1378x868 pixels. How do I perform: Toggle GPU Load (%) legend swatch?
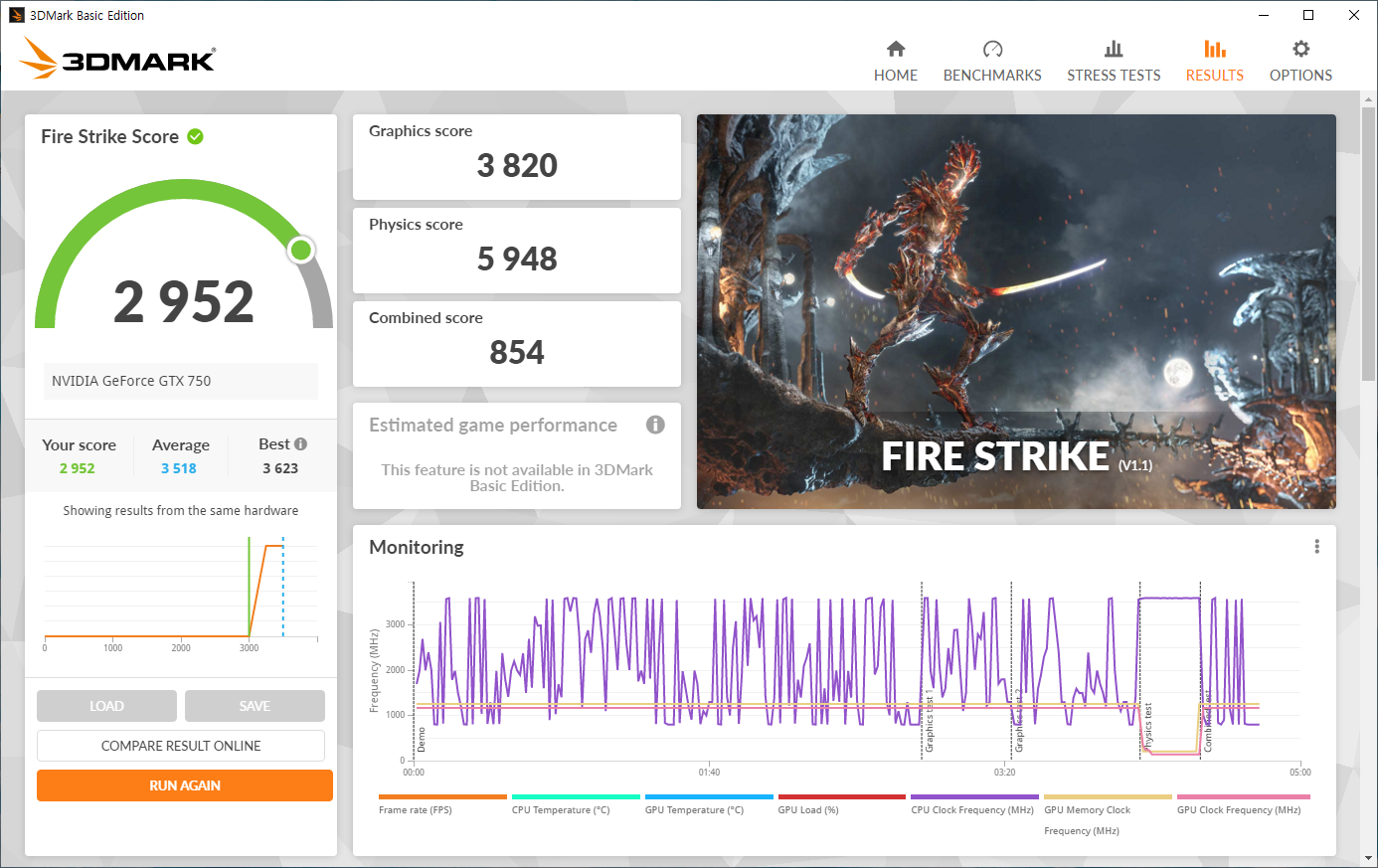[842, 796]
